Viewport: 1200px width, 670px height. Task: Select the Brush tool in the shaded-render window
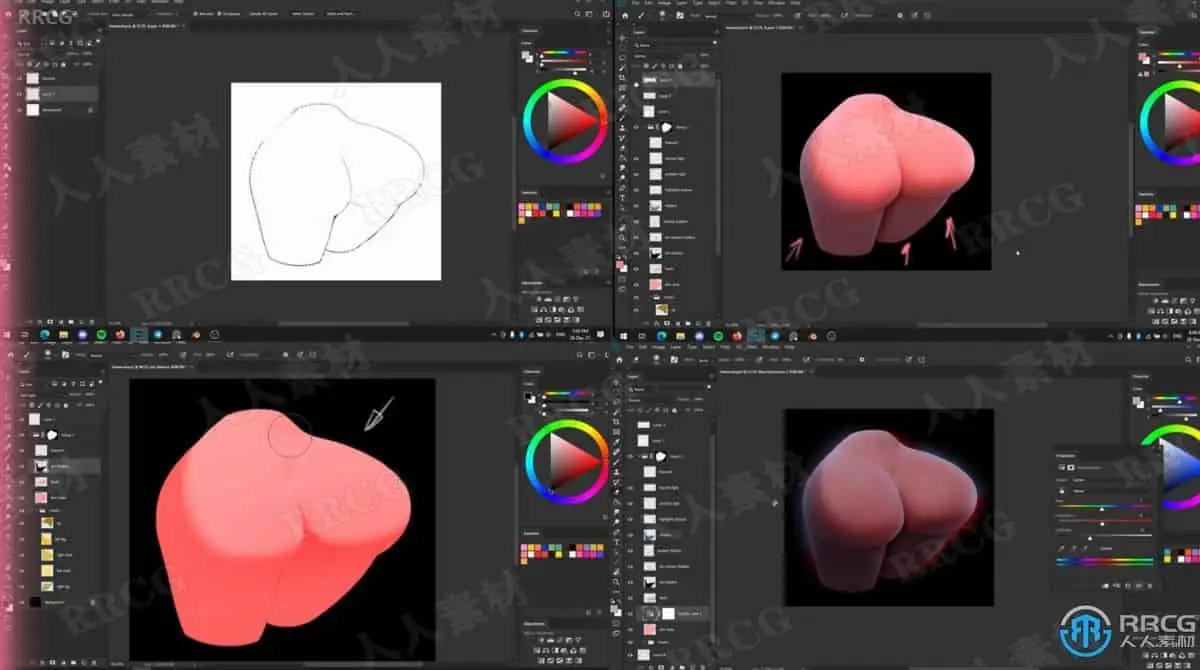(x=622, y=117)
